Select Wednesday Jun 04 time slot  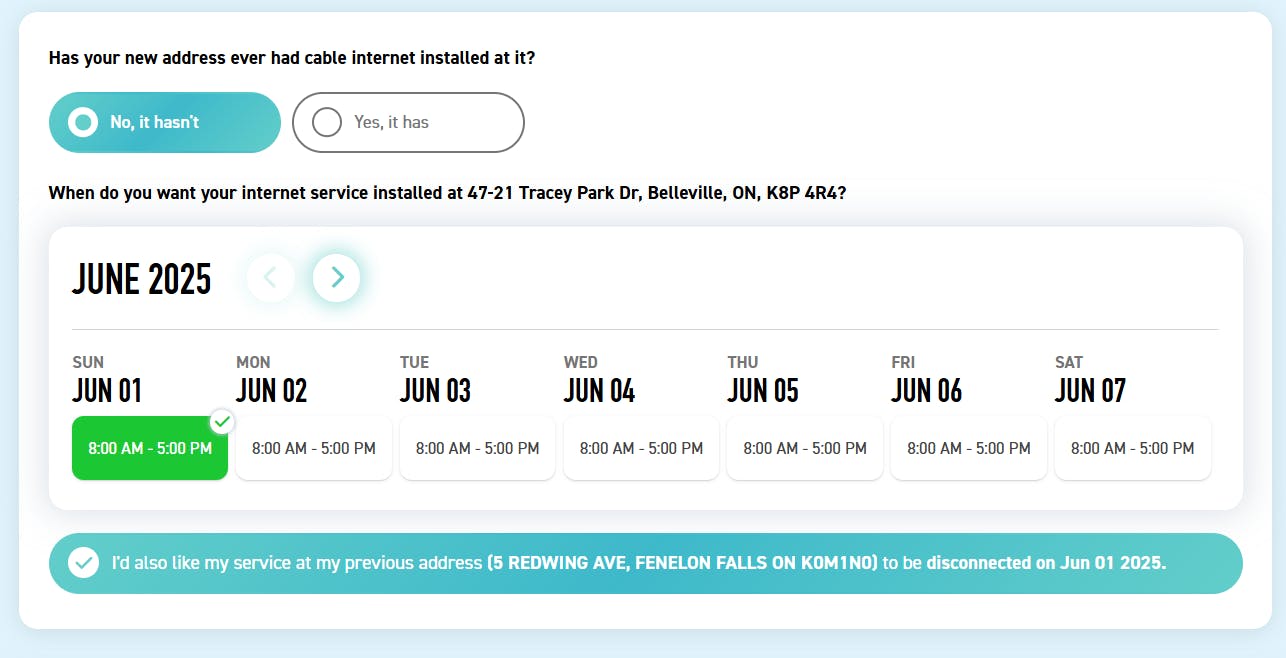pyautogui.click(x=641, y=448)
